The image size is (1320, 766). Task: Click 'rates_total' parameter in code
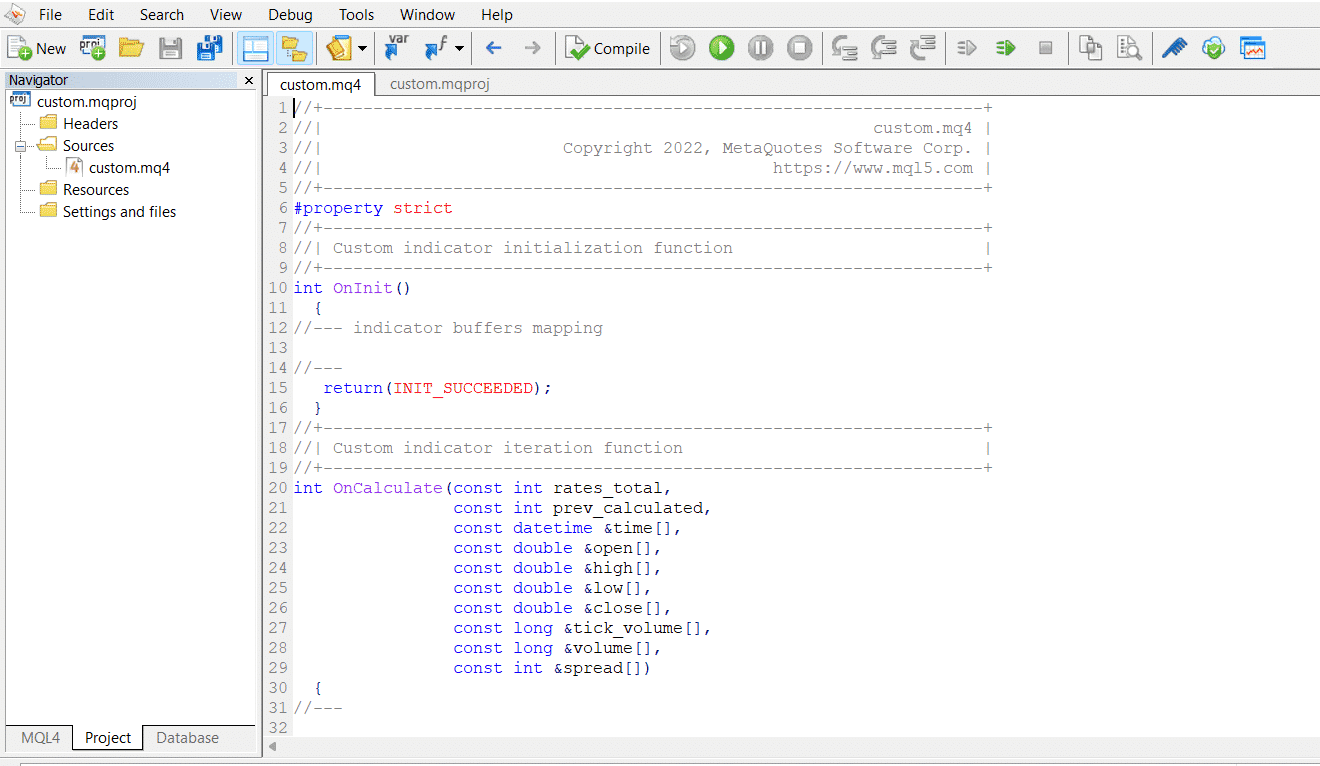coord(607,488)
